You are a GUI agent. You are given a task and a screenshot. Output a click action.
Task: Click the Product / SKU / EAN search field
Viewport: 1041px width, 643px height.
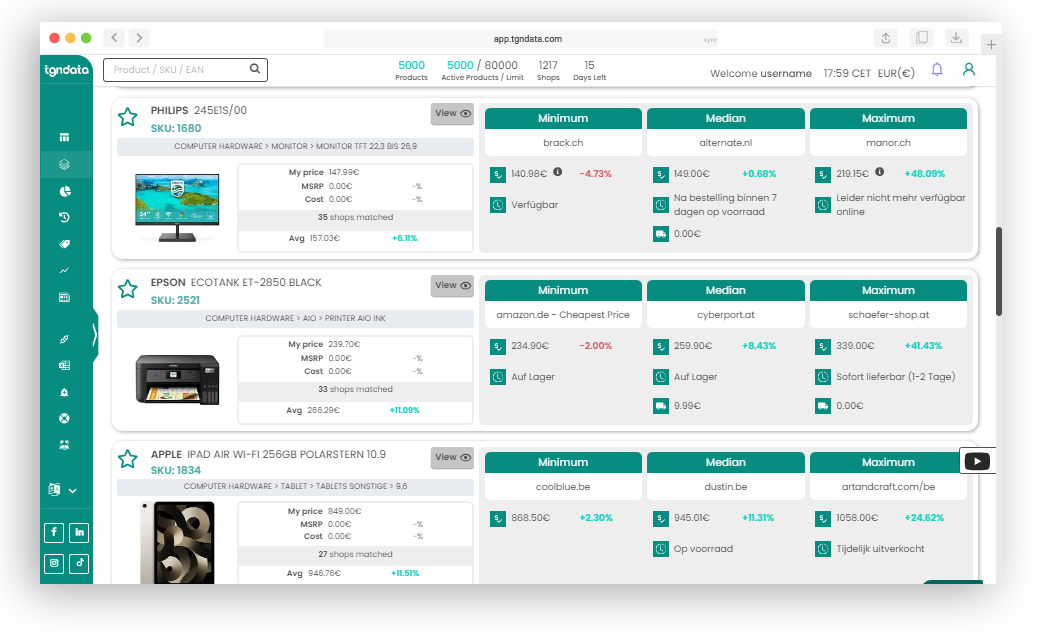185,70
